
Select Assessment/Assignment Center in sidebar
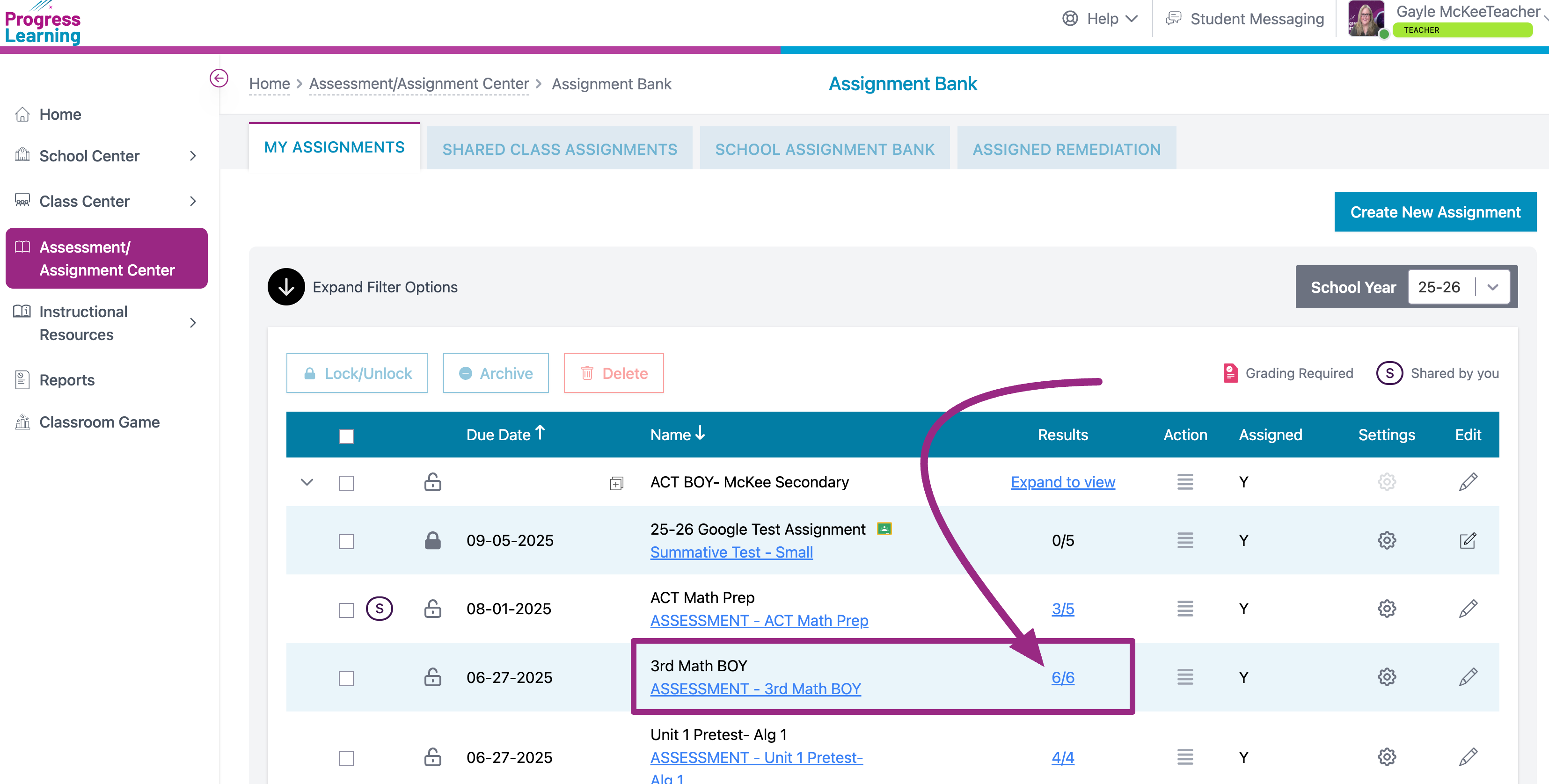pos(106,259)
